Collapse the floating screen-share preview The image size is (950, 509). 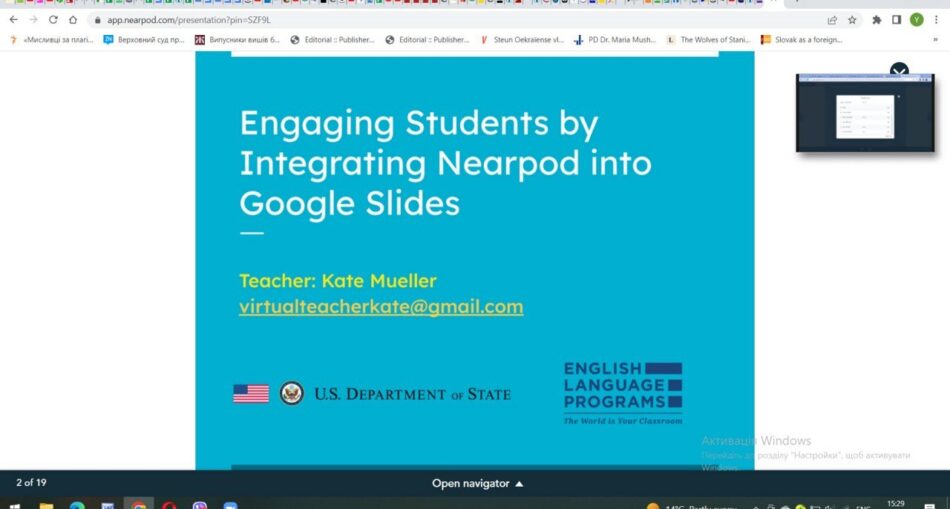click(899, 70)
